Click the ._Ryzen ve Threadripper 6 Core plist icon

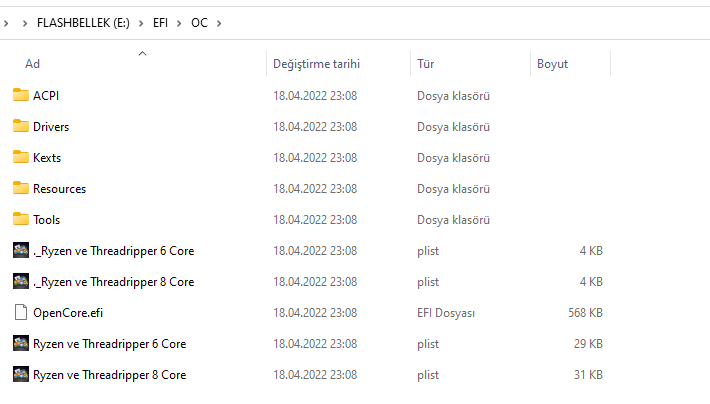[21, 250]
